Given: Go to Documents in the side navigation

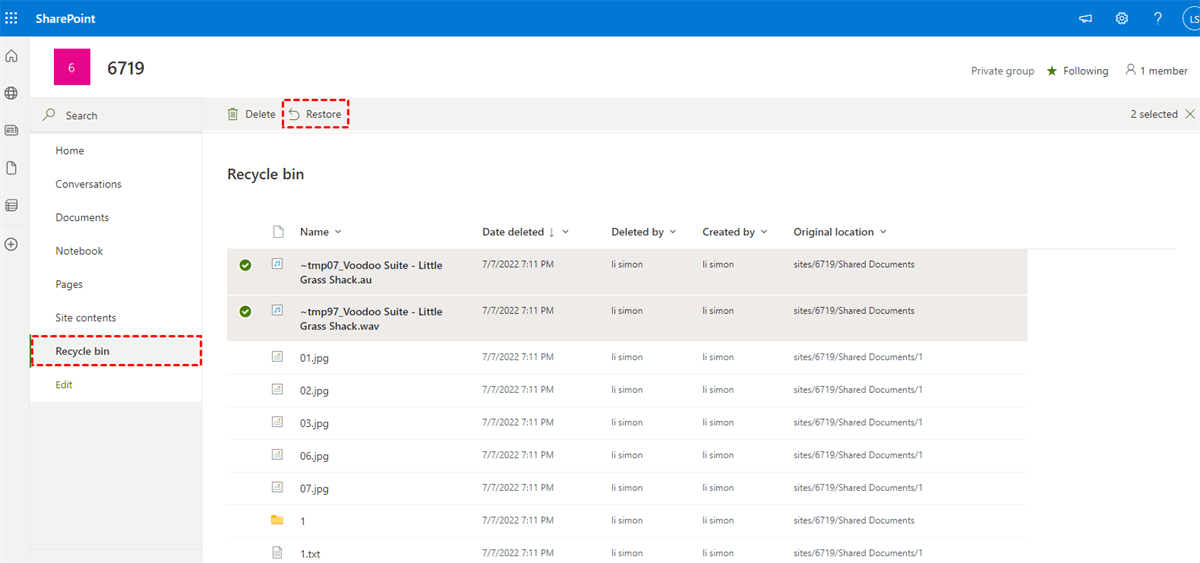Looking at the screenshot, I should 82,217.
